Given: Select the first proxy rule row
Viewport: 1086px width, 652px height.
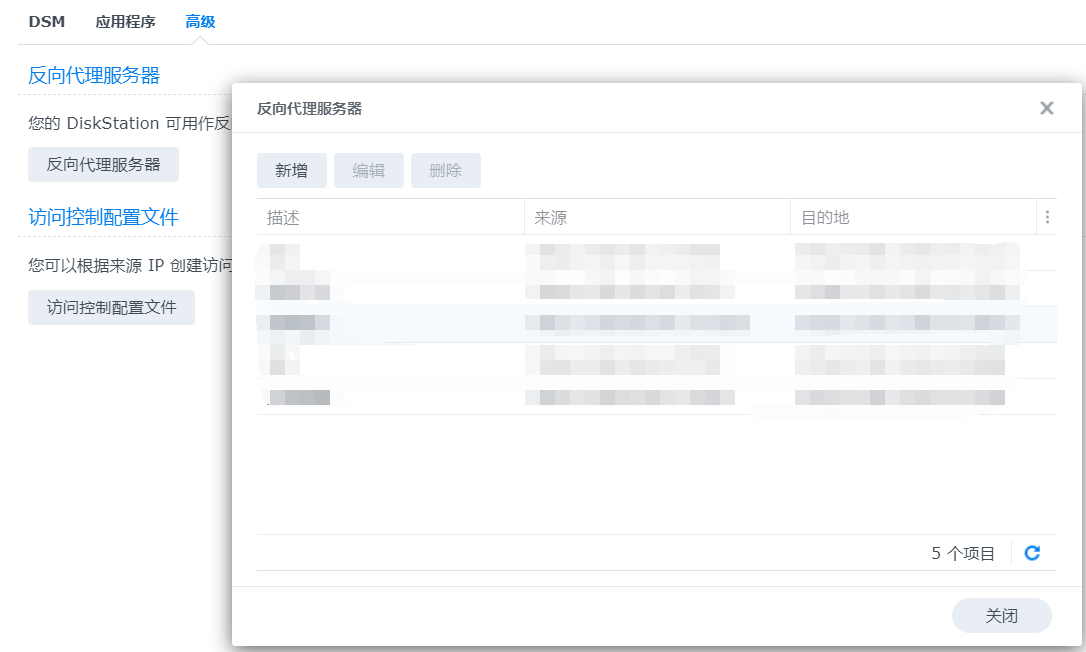Looking at the screenshot, I should tap(655, 253).
